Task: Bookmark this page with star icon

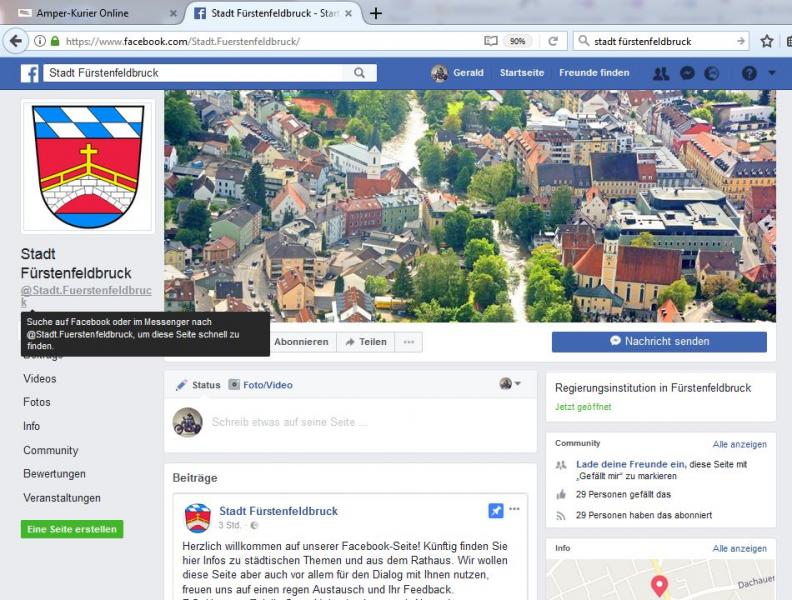Action: (x=767, y=41)
